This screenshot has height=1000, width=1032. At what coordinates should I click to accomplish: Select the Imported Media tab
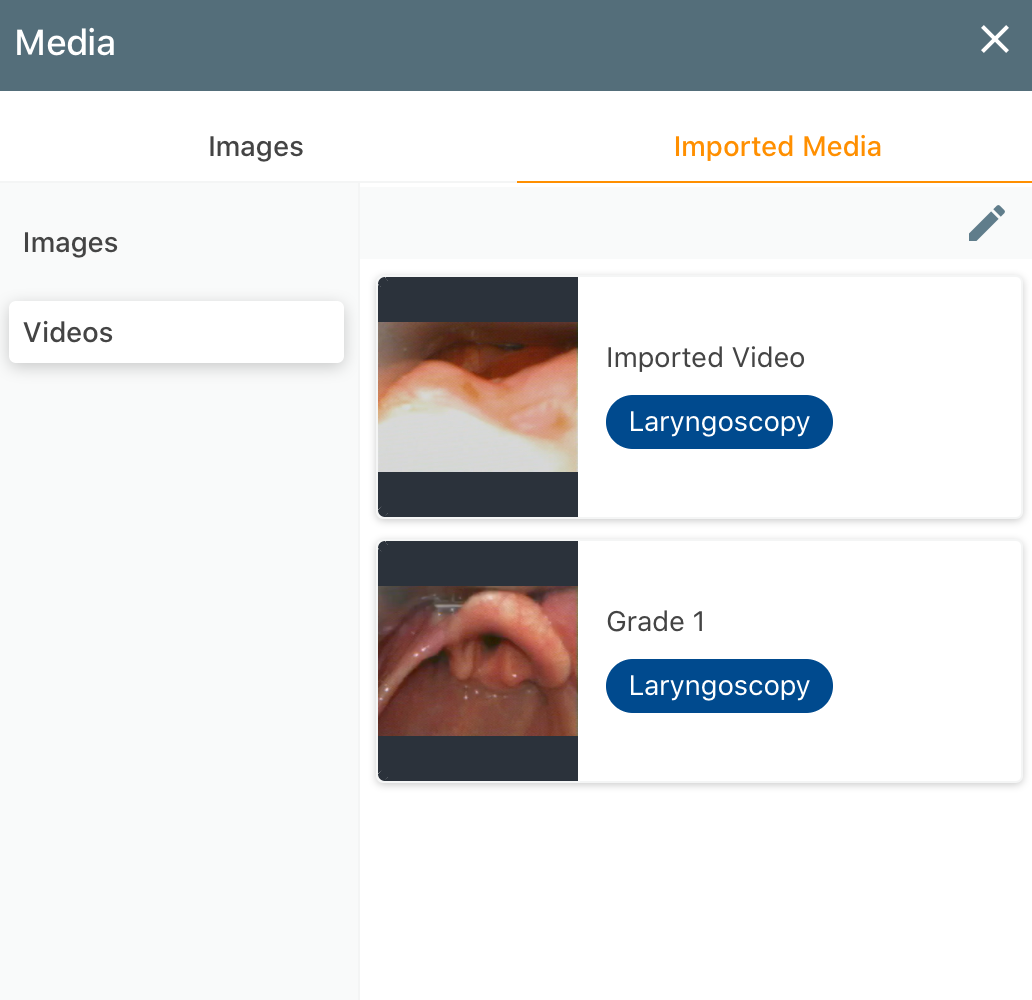(x=777, y=146)
